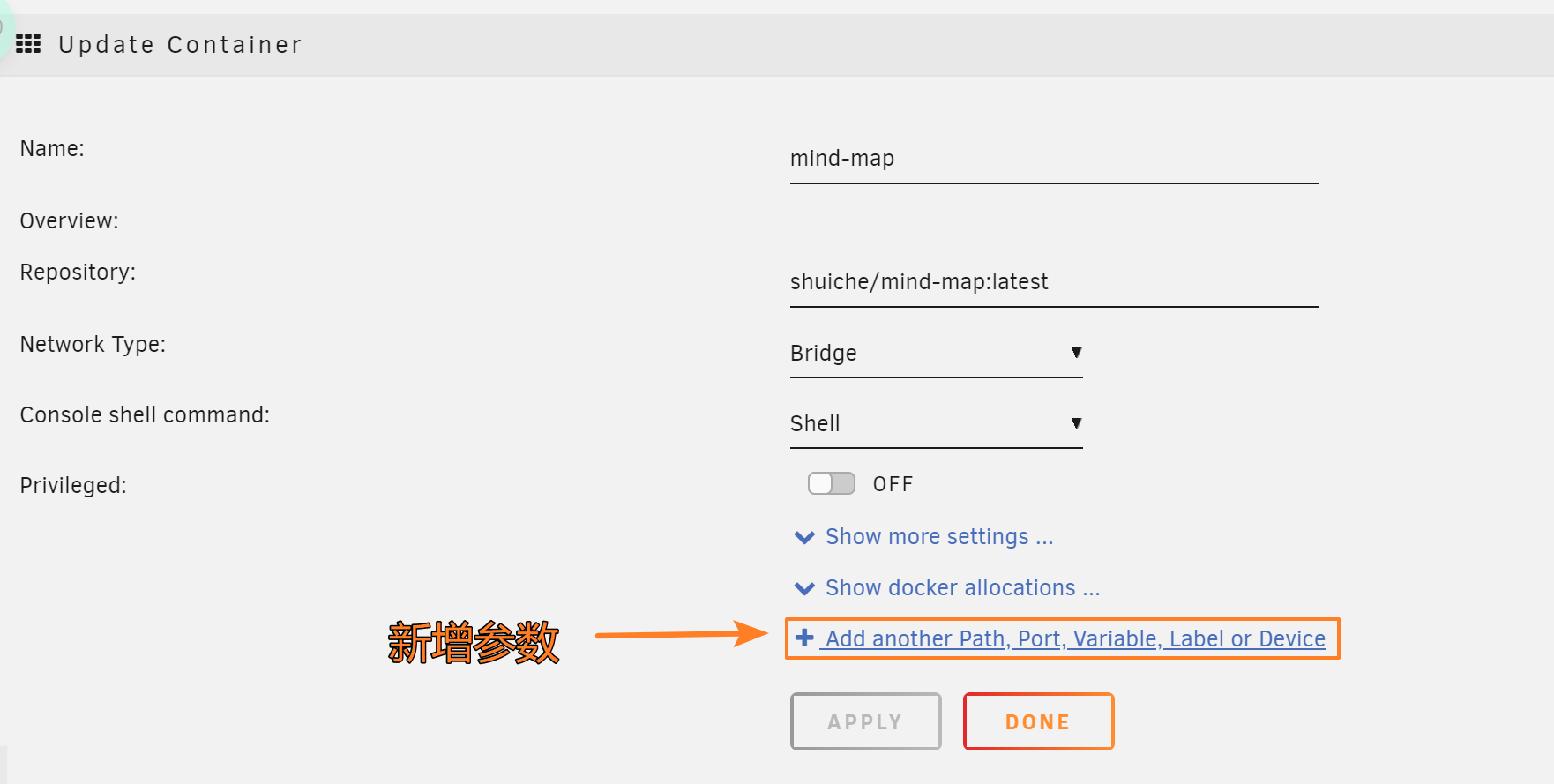Click the grid icon beside Update Container

[28, 43]
